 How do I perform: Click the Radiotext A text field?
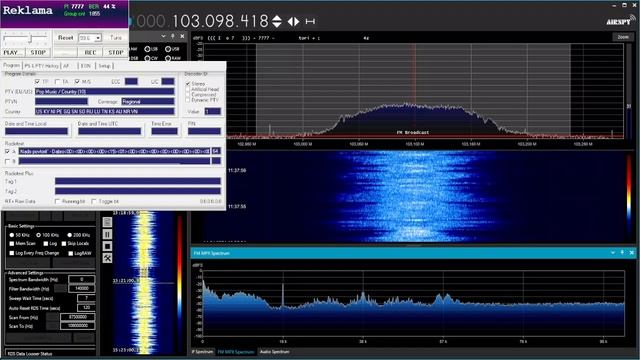[x=114, y=151]
